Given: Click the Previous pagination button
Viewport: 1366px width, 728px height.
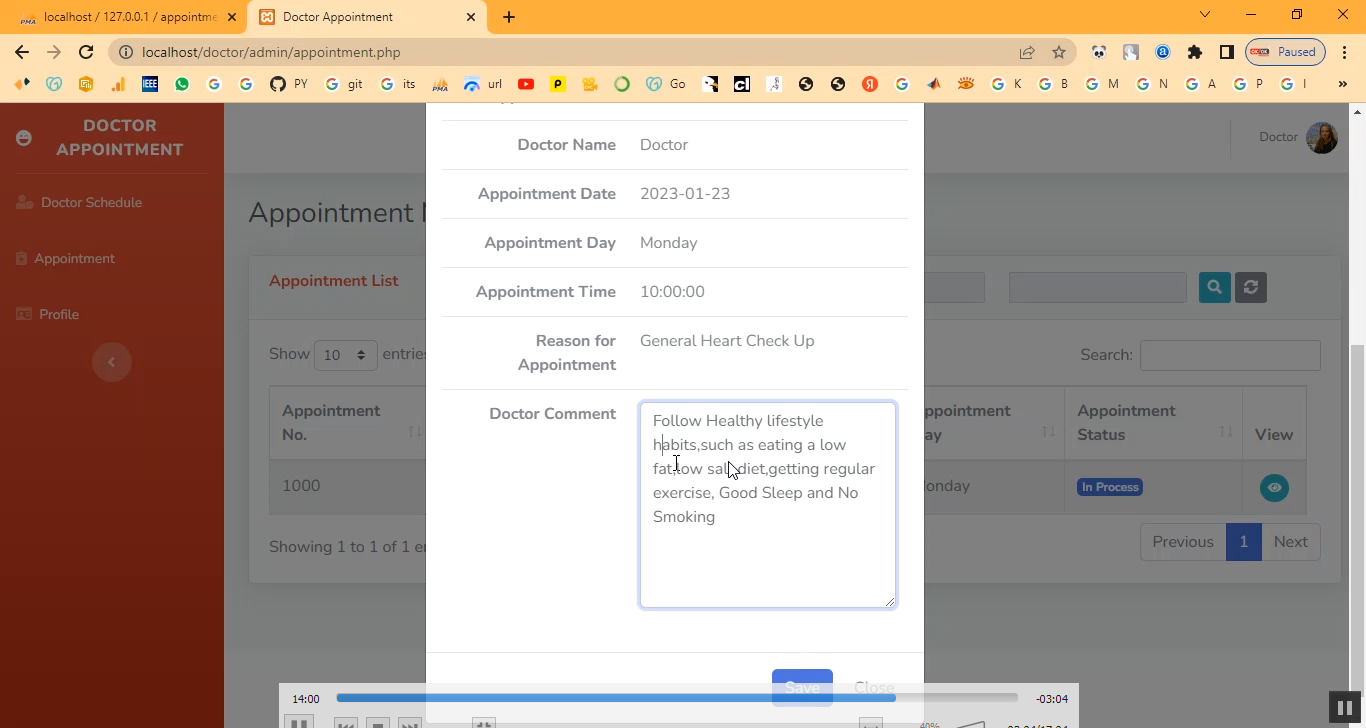Looking at the screenshot, I should (1182, 542).
